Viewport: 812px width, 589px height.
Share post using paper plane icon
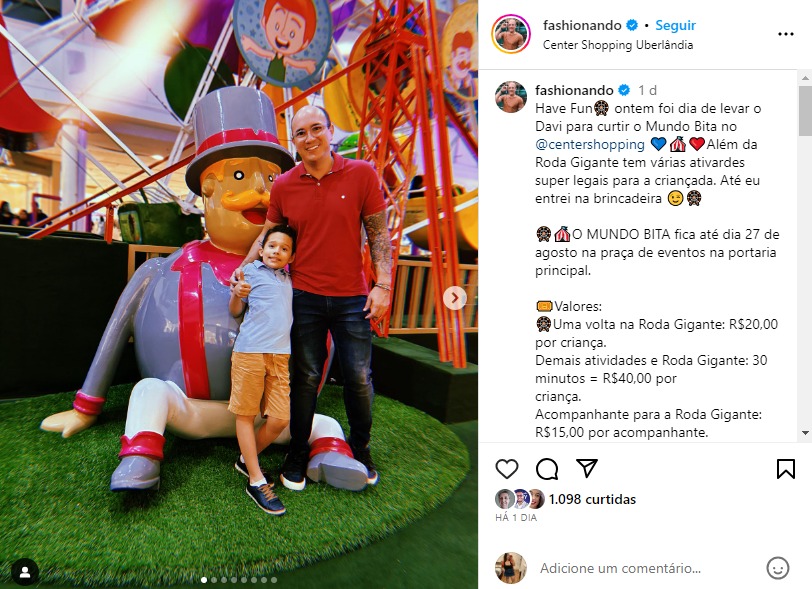[587, 468]
